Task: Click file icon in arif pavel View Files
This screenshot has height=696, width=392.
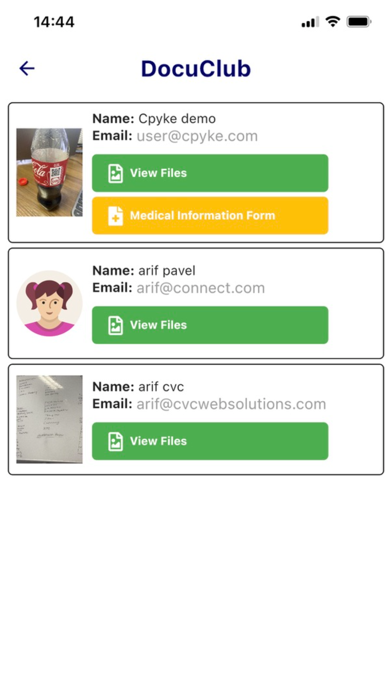Action: click(x=115, y=325)
